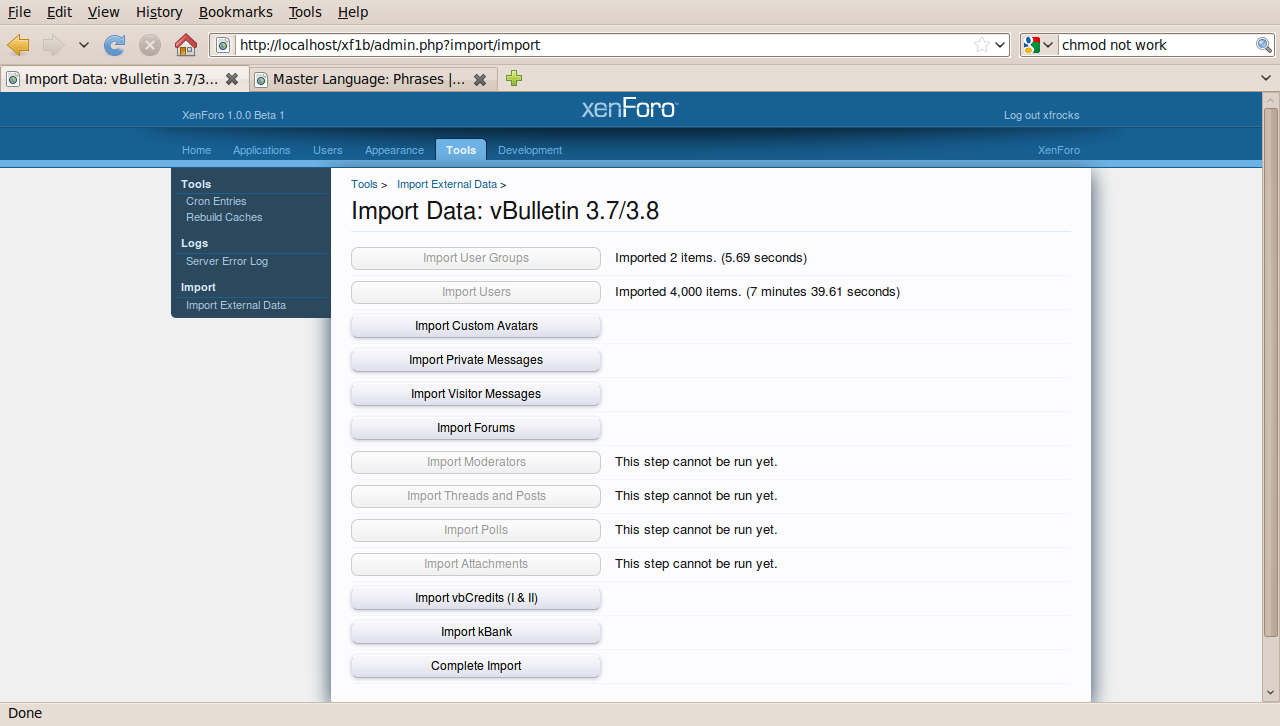Click the XenForo link in the navigation bar
Screen dimensions: 1280x726
1059,150
